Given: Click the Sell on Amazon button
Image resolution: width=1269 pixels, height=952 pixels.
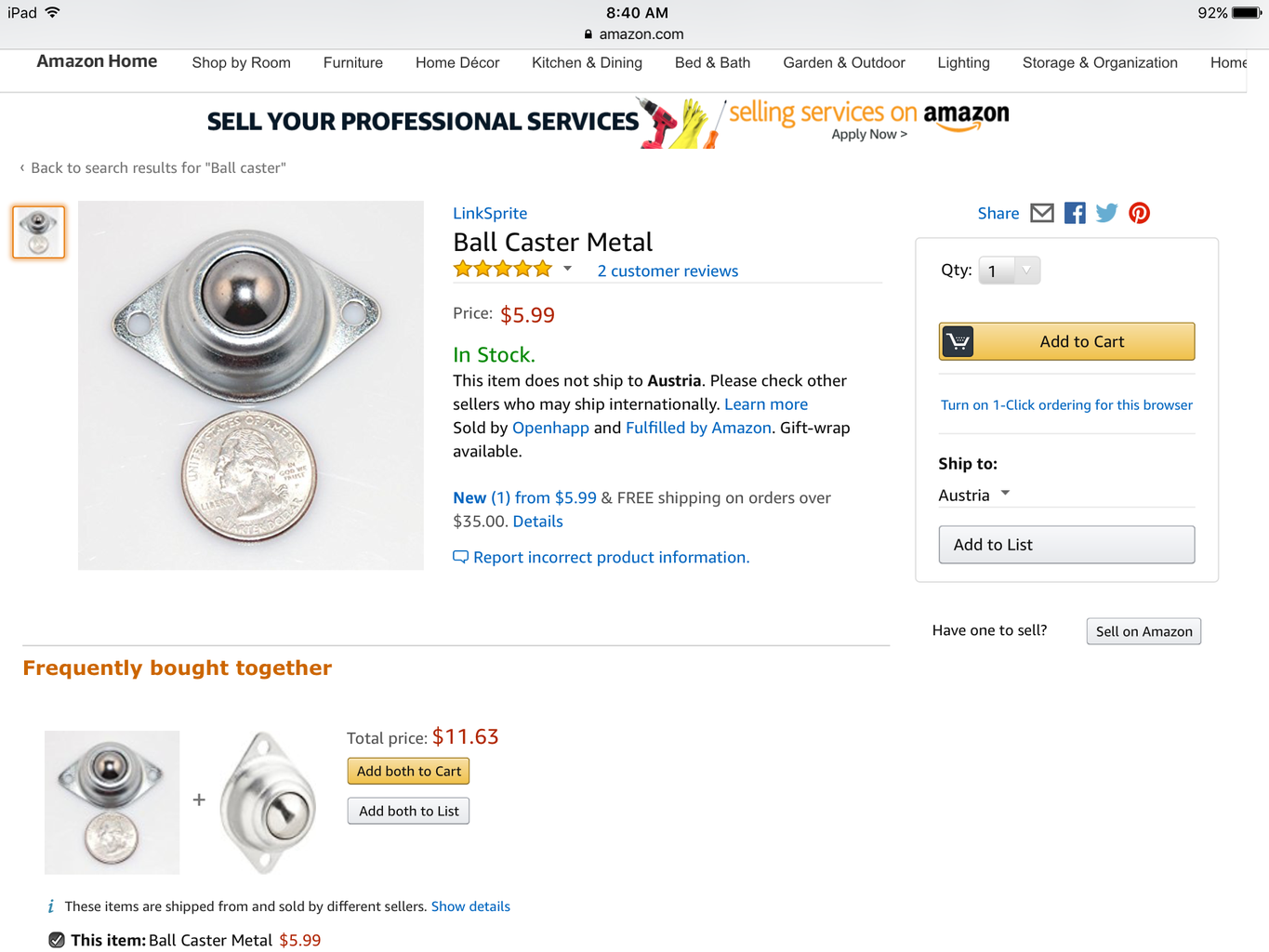Looking at the screenshot, I should 1143,631.
